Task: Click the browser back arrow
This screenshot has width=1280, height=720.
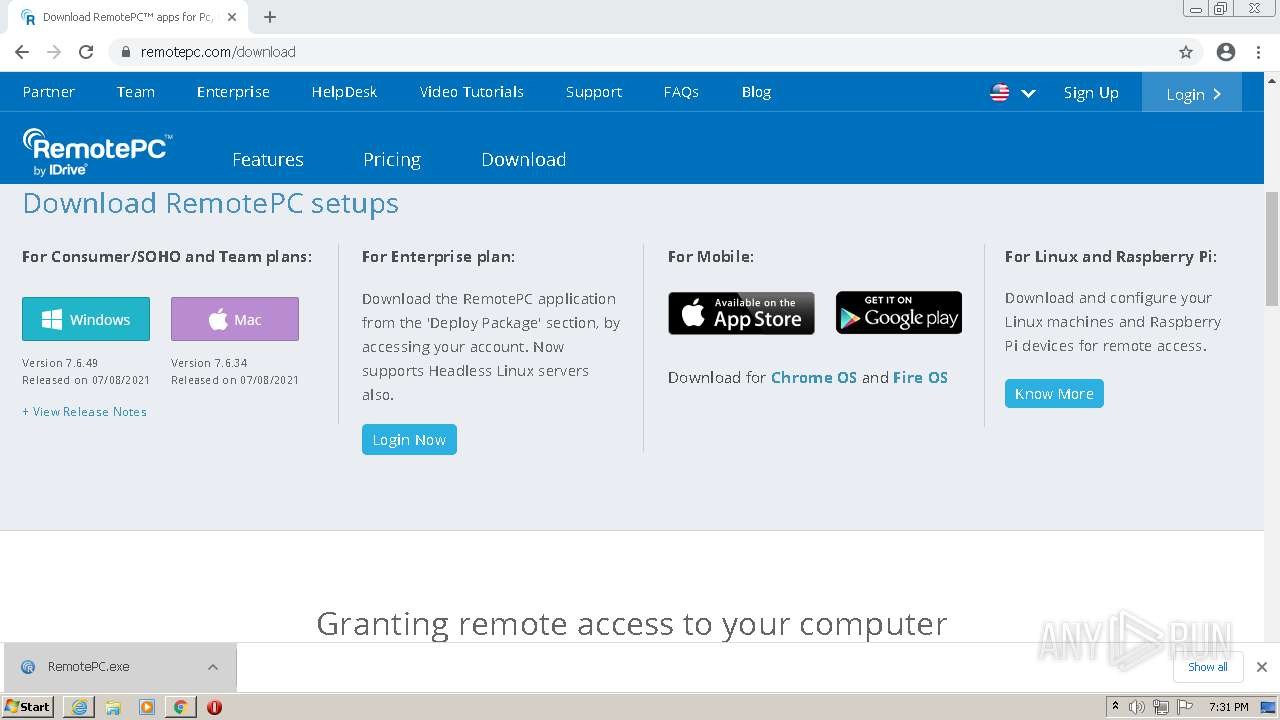Action: [x=22, y=52]
